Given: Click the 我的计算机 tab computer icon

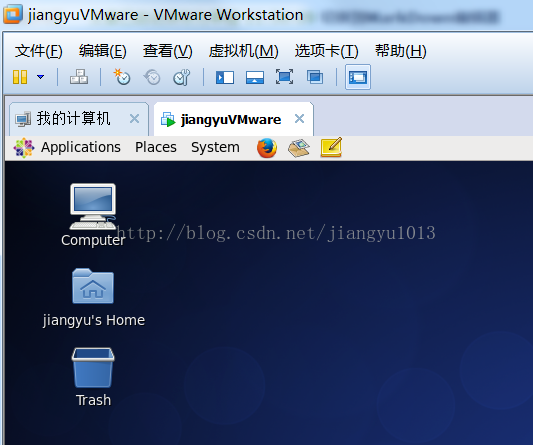Looking at the screenshot, I should point(23,119).
